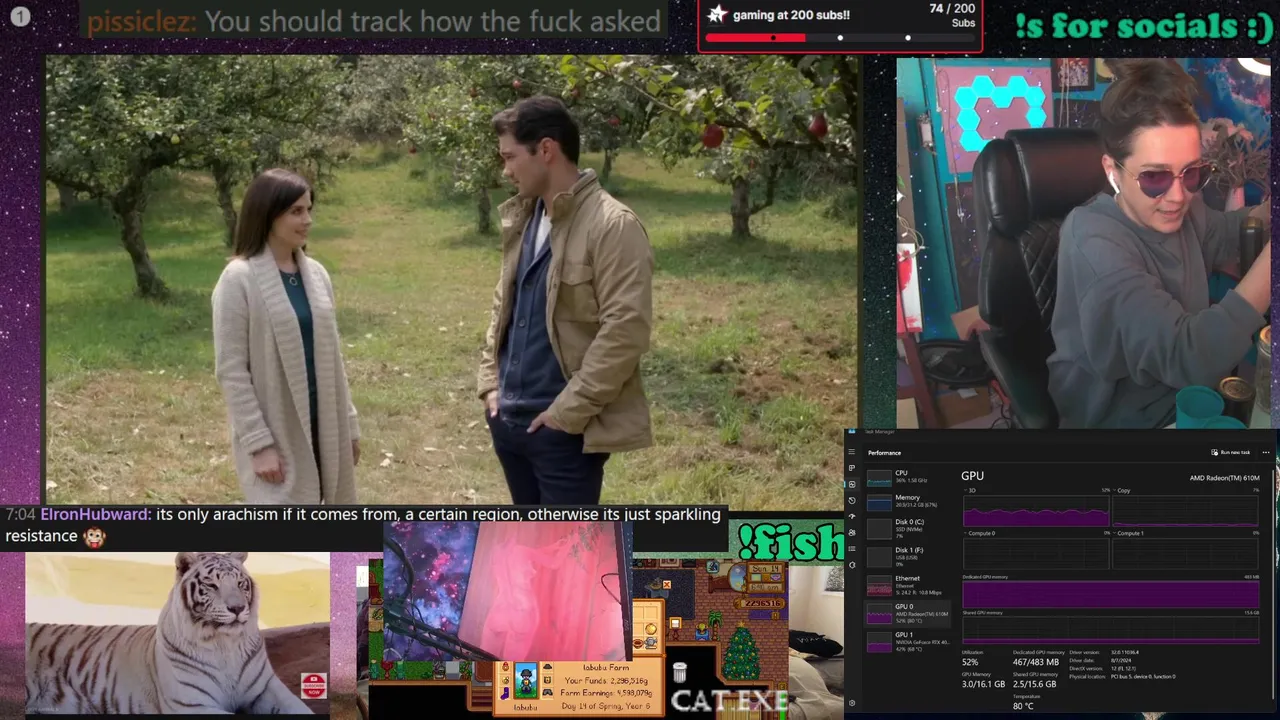Click the 'AMD Radeon(TM) 610M' header label
1280x720 pixels.
point(1224,478)
